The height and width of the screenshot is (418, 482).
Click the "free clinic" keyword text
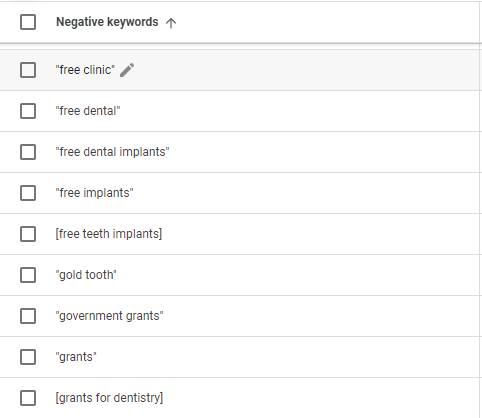tap(85, 70)
